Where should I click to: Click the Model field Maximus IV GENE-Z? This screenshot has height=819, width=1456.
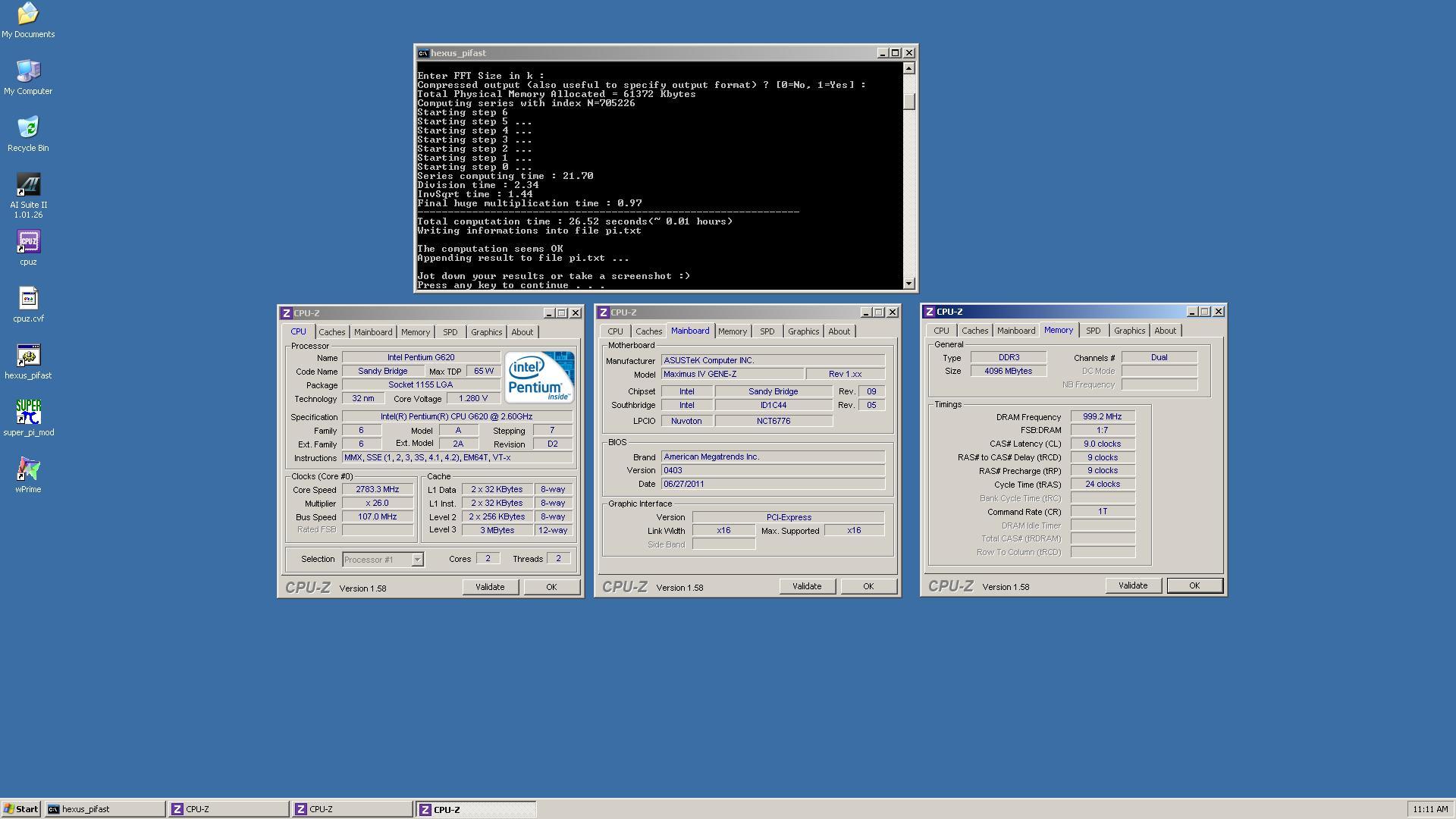coord(733,374)
